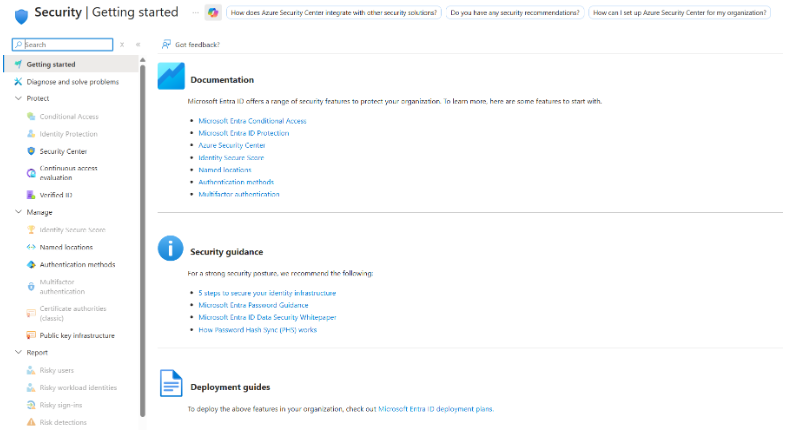This screenshot has height=431, width=800.
Task: Collapse the sidebar with double-chevron button
Action: pyautogui.click(x=138, y=45)
